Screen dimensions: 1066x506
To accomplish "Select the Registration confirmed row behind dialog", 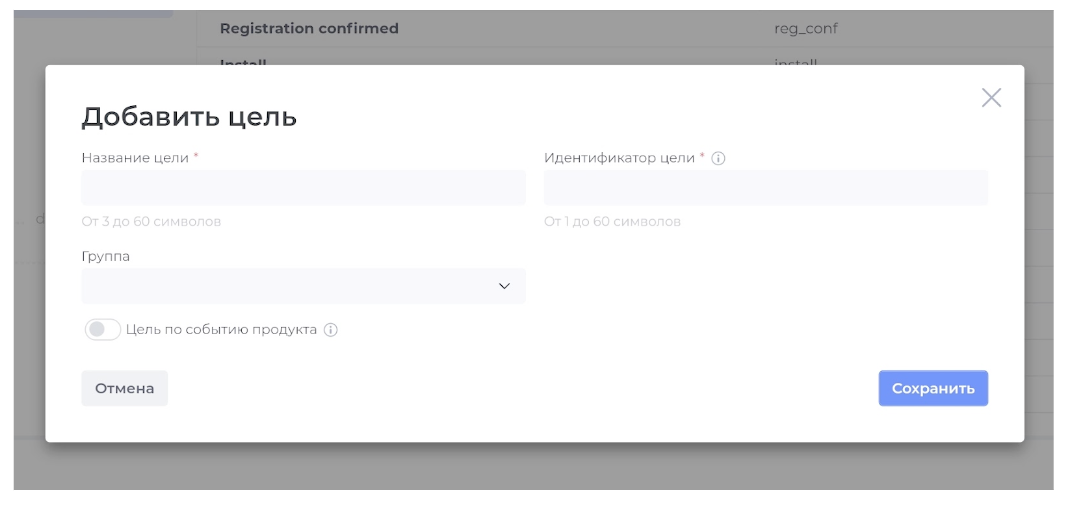I will 625,29.
